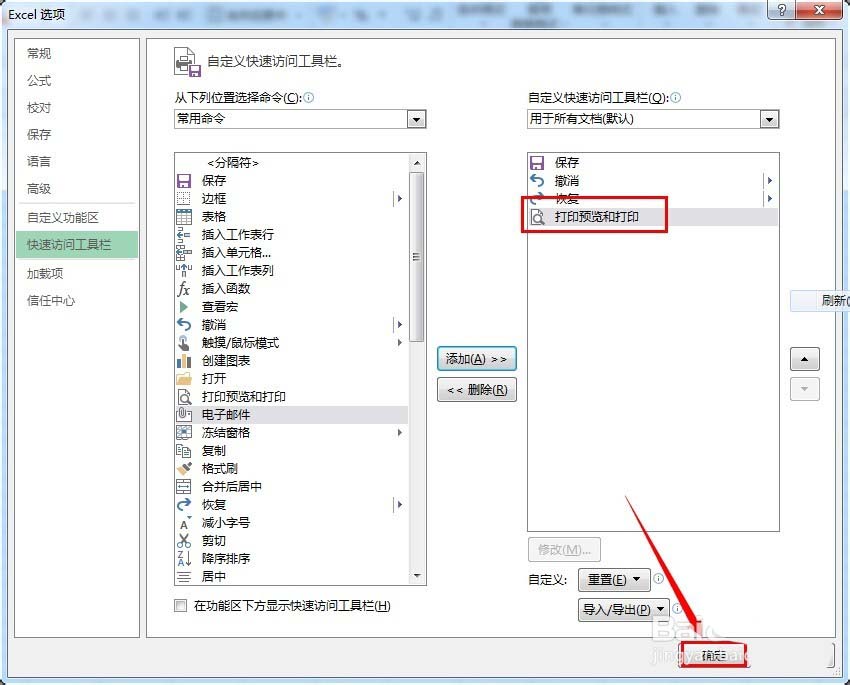The height and width of the screenshot is (685, 850).
Task: Enable 在功能区下方显示快速访问工具栏 checkbox
Action: coord(181,605)
